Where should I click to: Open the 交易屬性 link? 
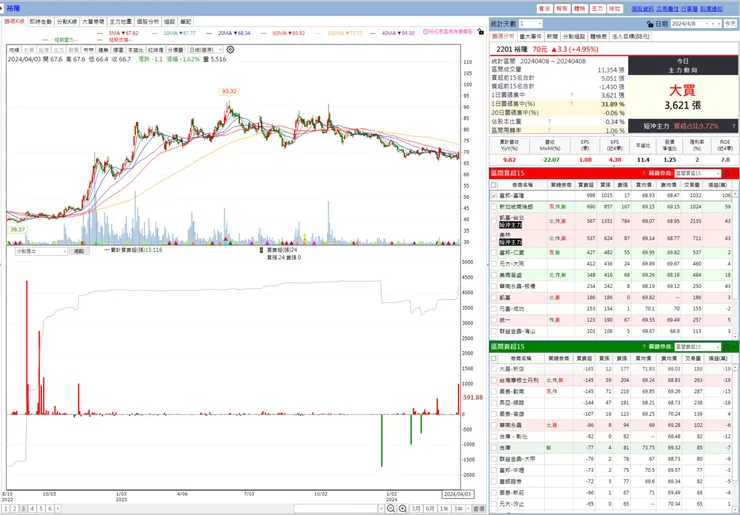click(667, 9)
